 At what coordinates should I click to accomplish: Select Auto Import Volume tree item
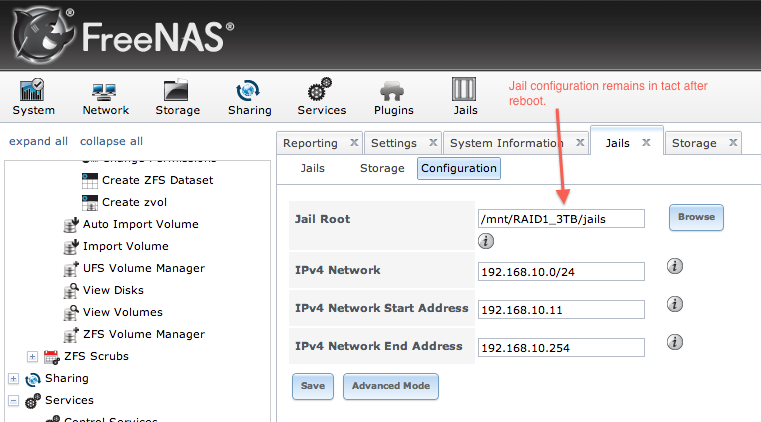point(141,225)
